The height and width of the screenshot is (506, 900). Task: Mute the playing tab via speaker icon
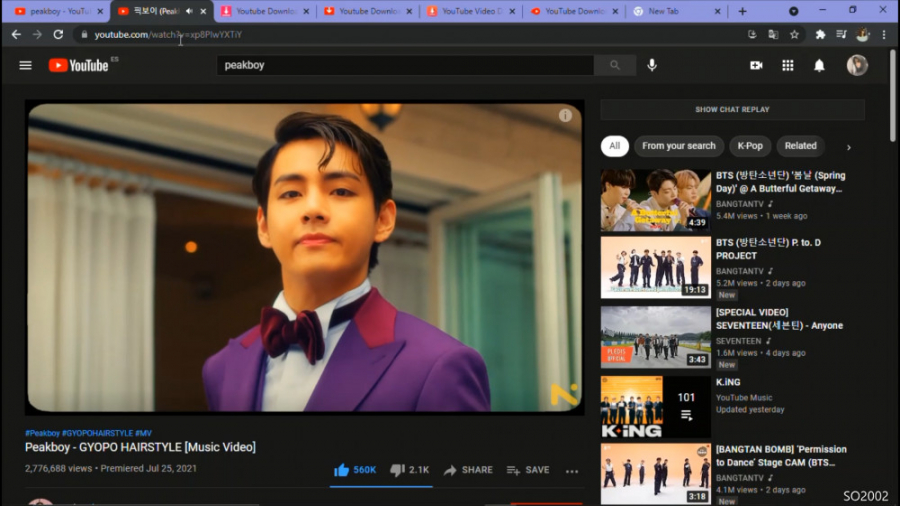[189, 11]
